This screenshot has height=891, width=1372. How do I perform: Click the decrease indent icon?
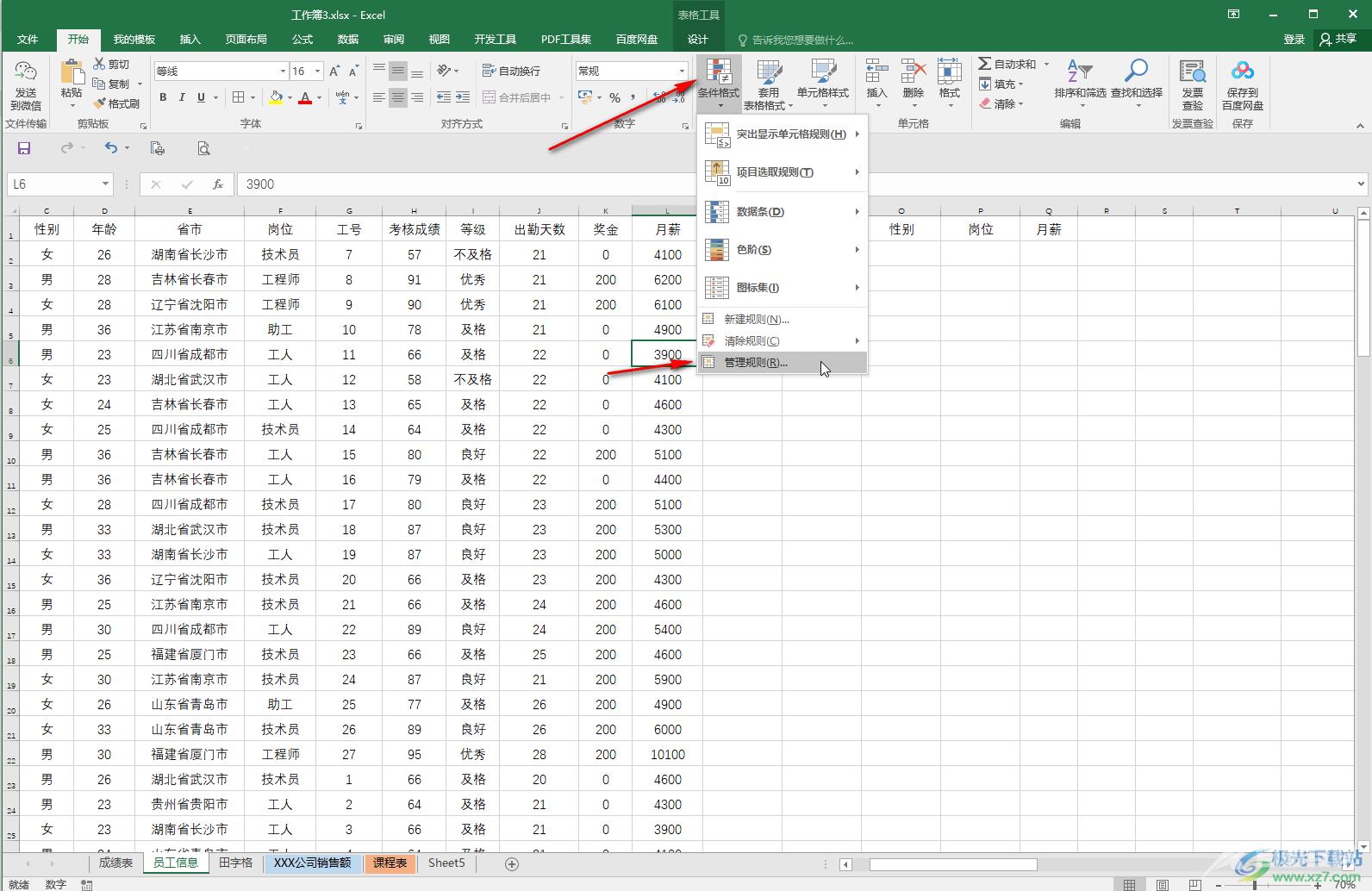(x=444, y=97)
